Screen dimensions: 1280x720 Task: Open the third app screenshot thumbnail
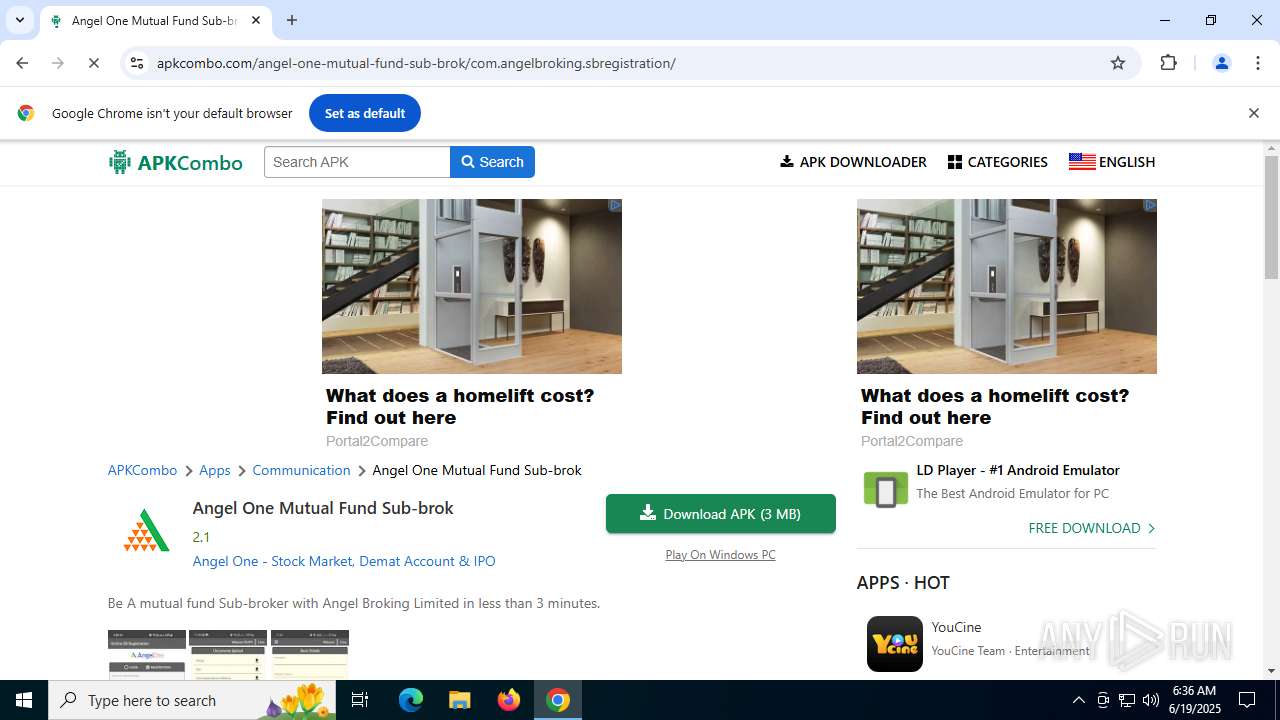pos(310,655)
